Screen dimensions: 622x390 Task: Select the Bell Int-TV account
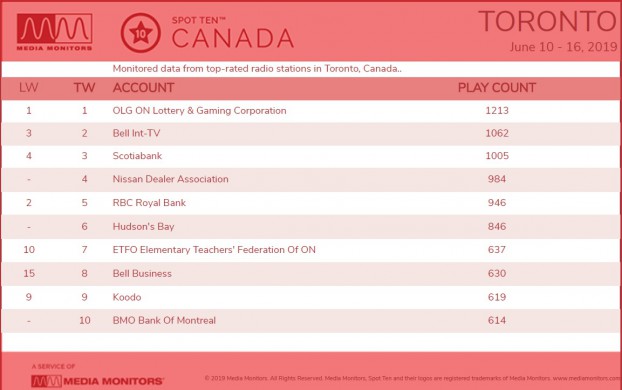136,133
